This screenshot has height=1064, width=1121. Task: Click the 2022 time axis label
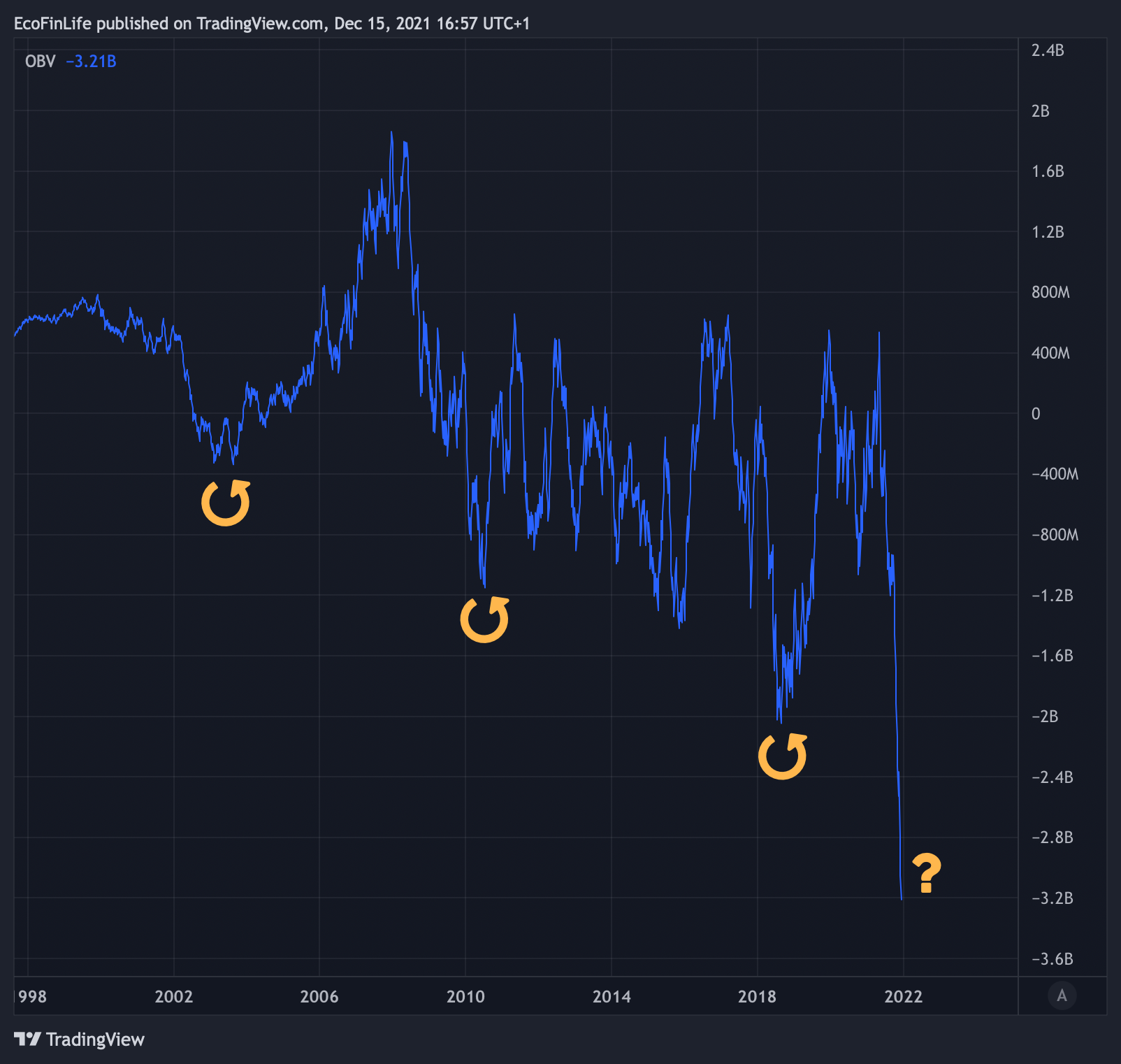903,997
